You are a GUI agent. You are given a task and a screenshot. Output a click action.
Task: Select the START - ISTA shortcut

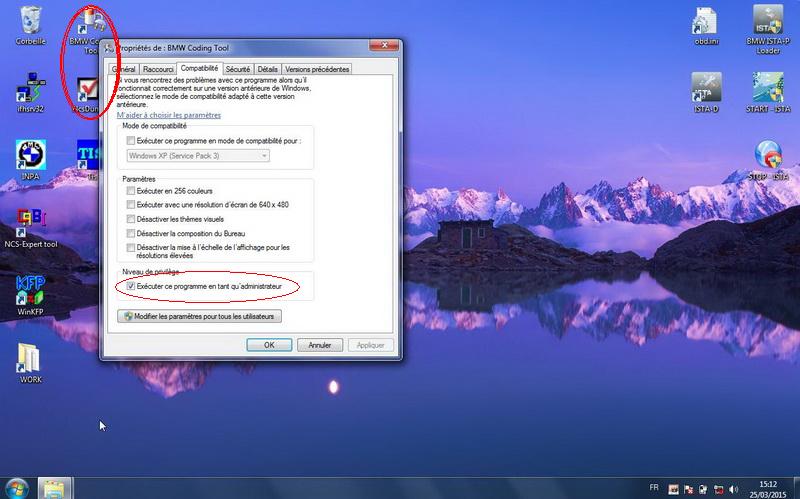[x=768, y=92]
